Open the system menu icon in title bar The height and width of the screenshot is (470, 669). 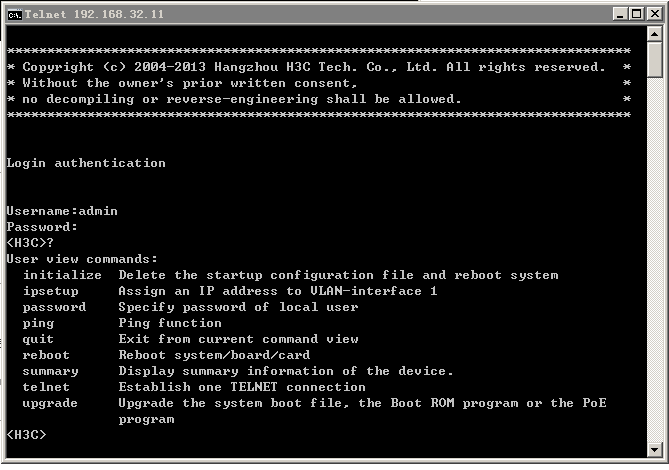coord(14,14)
